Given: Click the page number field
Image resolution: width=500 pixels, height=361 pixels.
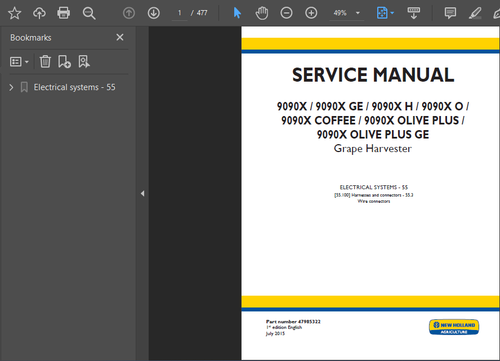Looking at the screenshot, I should [180, 13].
